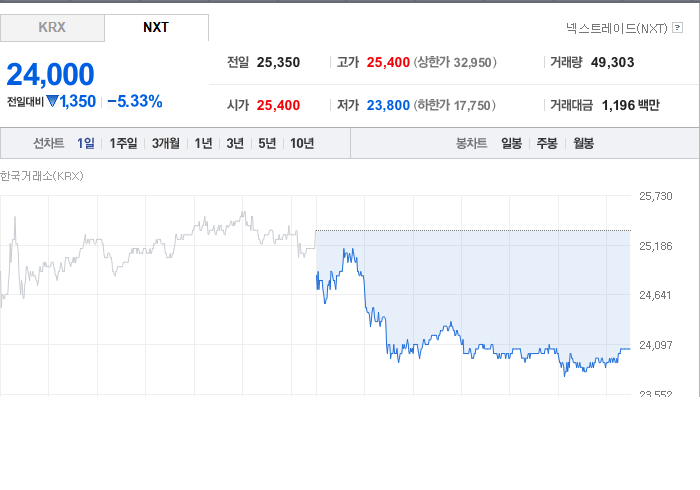
Task: Open the 10년 line chart
Action: 302,143
